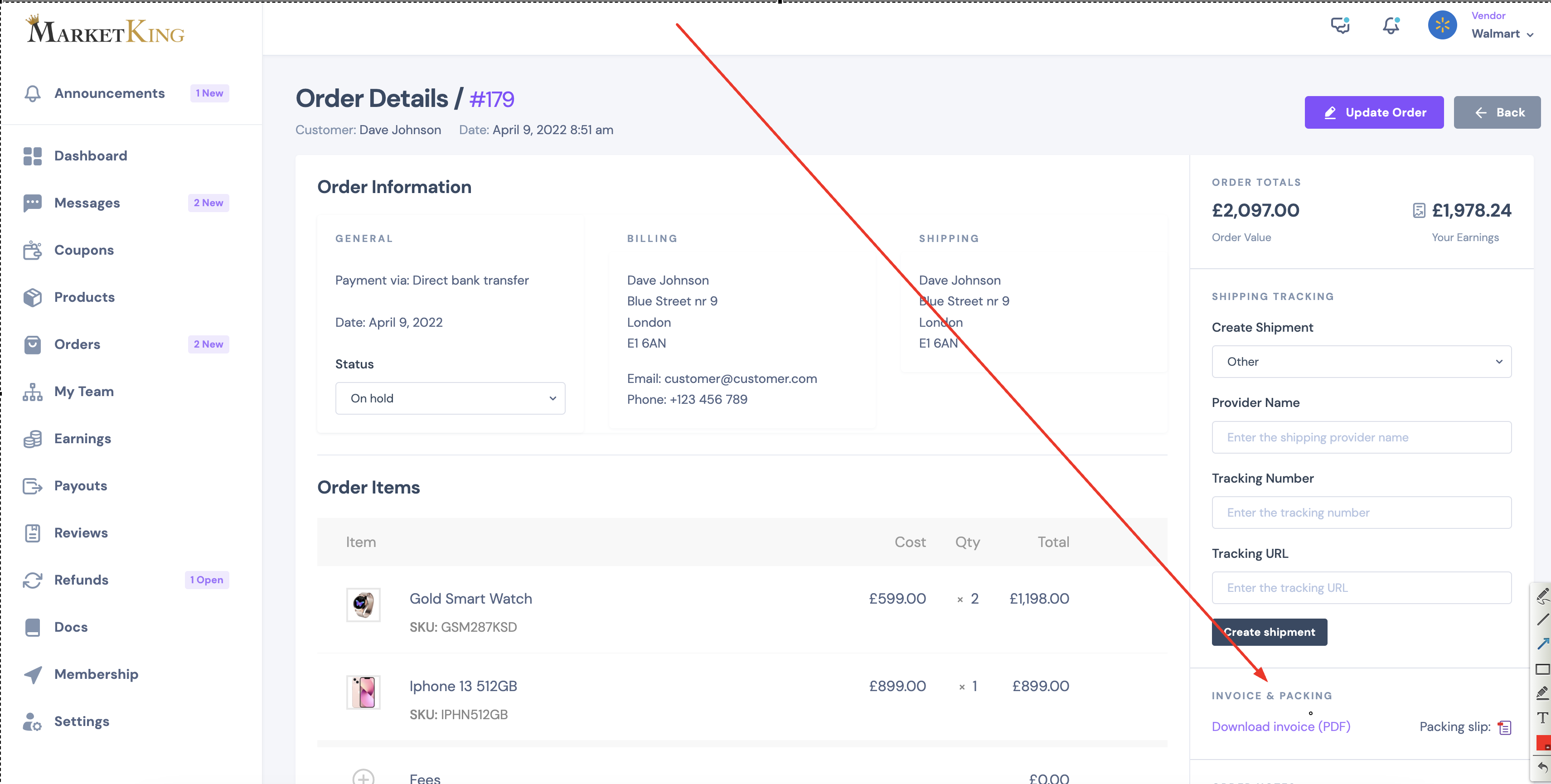Click the Refunds arrows icon
This screenshot has width=1551, height=784.
pos(33,580)
